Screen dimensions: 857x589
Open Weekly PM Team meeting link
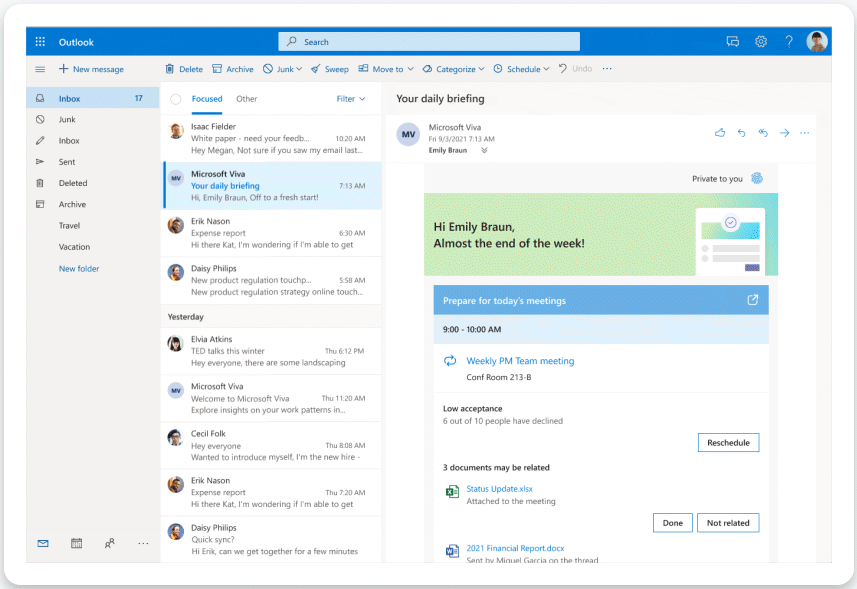[520, 361]
